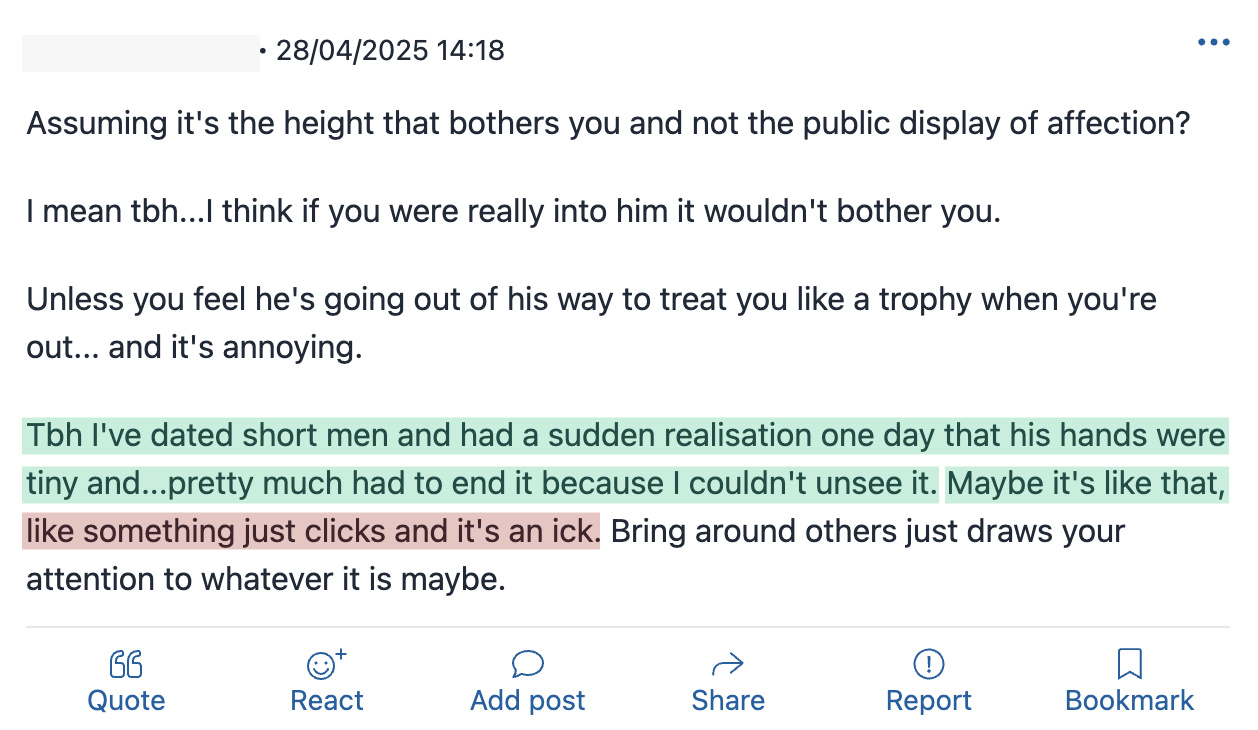1258x730 pixels.
Task: Select the React text label
Action: point(327,701)
